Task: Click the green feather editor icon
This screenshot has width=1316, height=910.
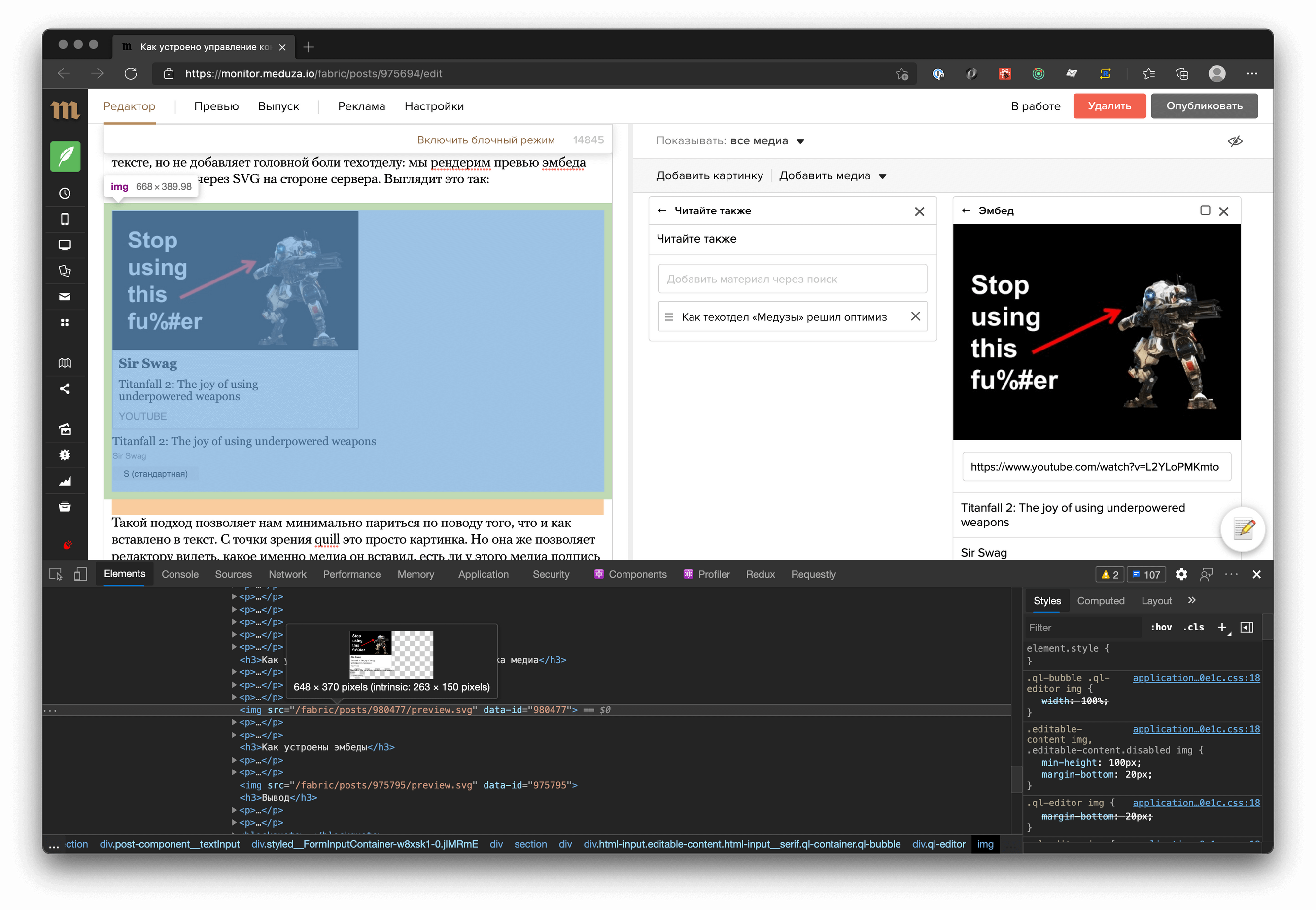Action: [65, 156]
